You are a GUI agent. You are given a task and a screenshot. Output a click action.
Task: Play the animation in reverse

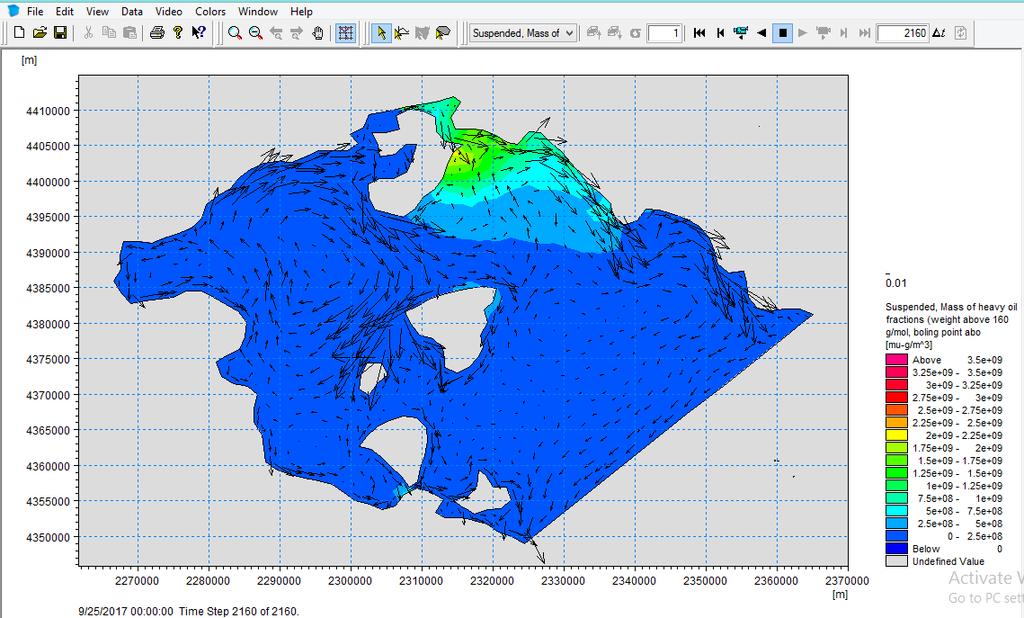tap(761, 33)
